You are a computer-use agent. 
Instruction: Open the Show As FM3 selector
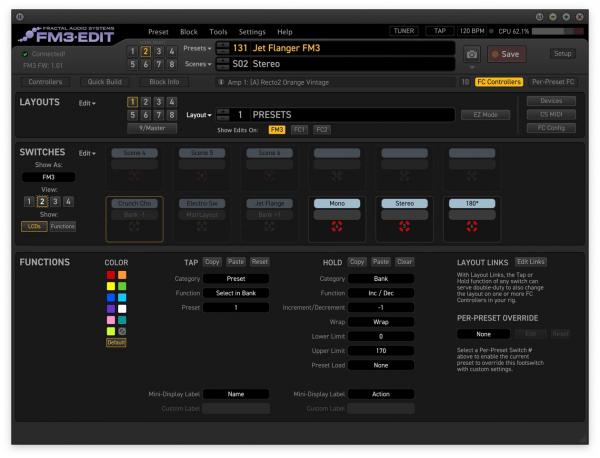48,177
